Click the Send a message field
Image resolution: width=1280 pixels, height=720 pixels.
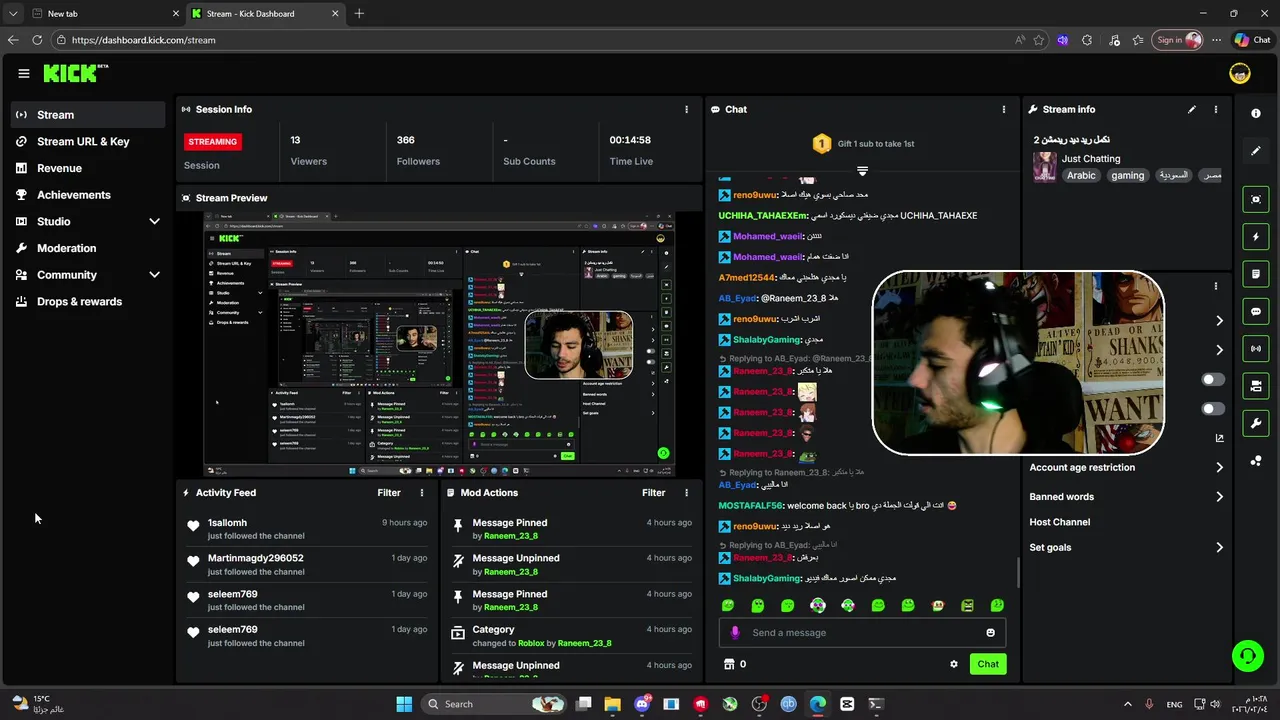(x=860, y=632)
